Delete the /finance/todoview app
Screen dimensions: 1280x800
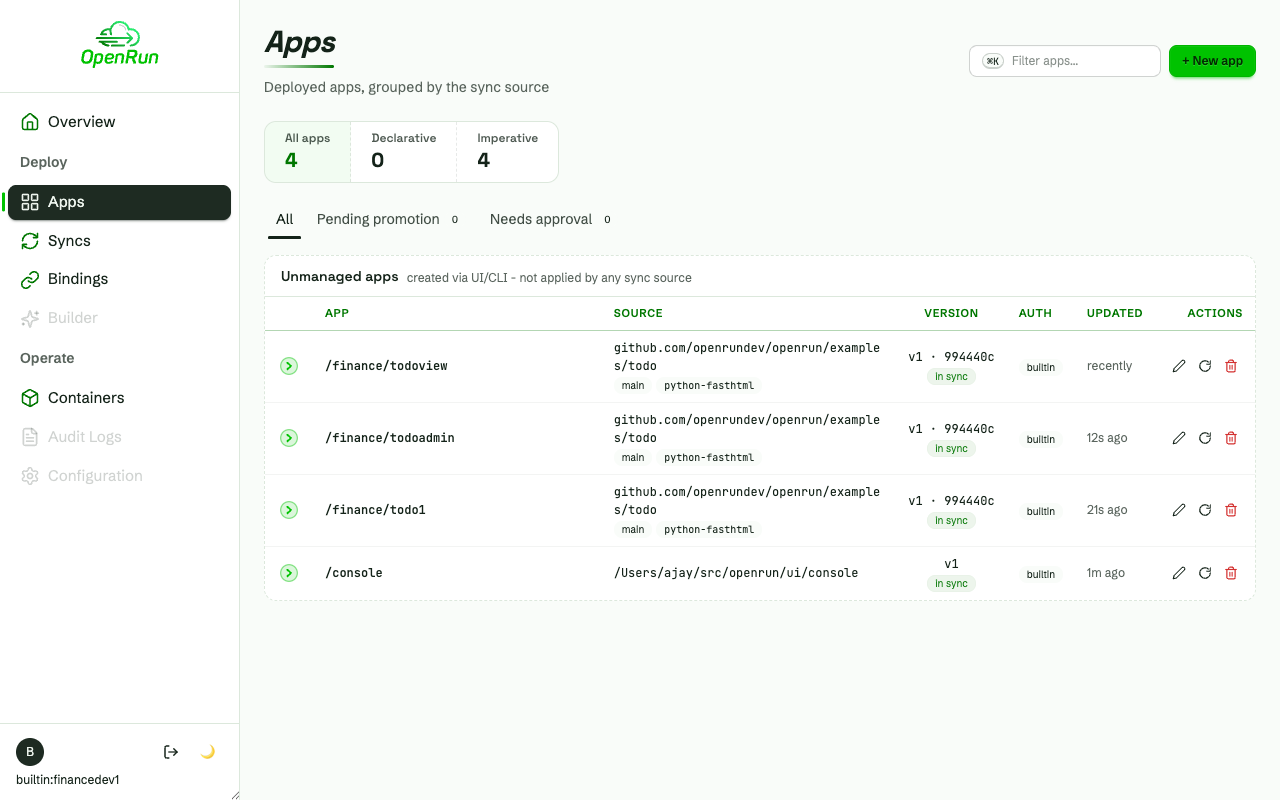[1231, 366]
